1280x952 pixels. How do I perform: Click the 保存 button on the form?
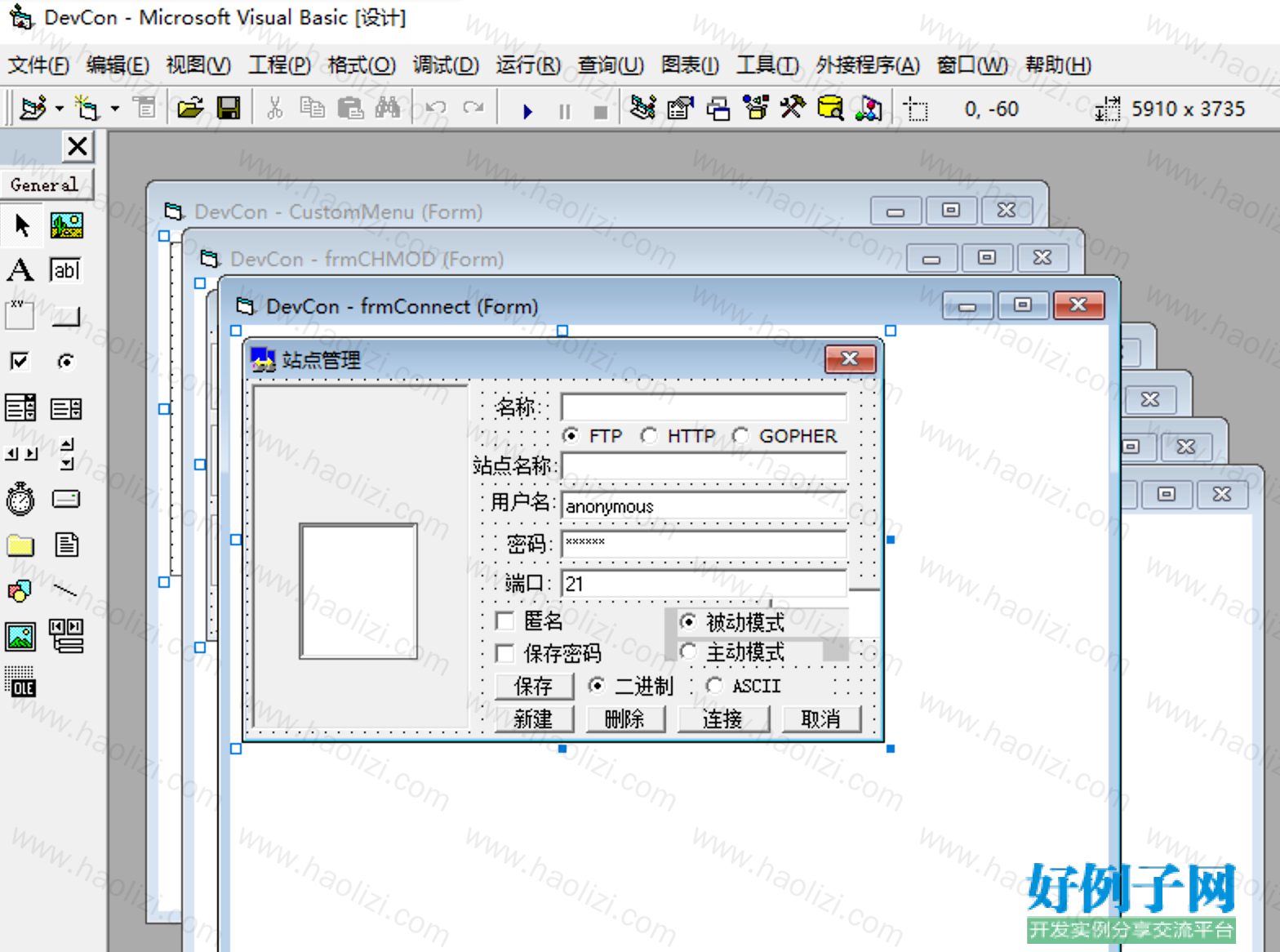click(x=533, y=686)
